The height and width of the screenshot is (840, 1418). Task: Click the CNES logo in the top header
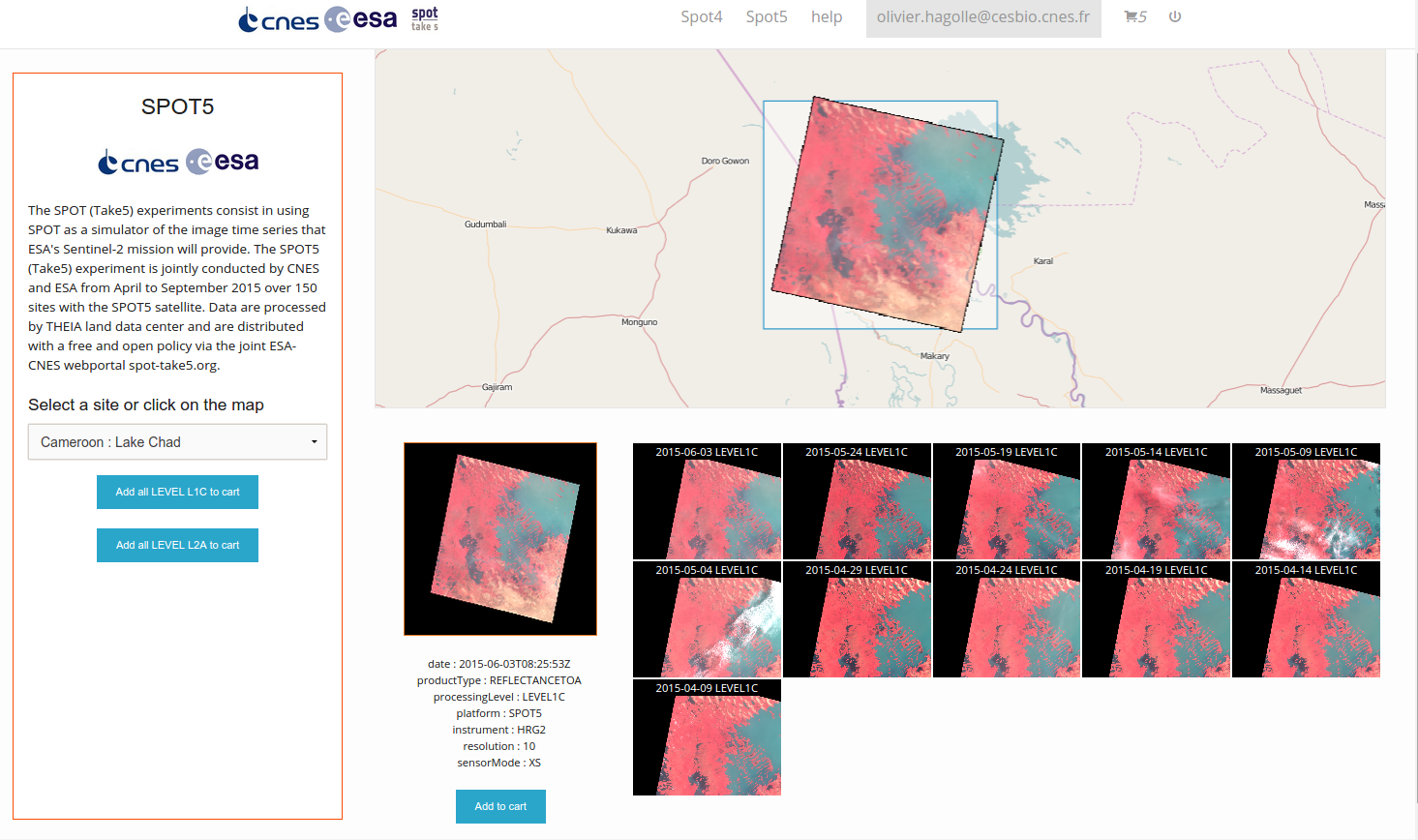point(279,19)
